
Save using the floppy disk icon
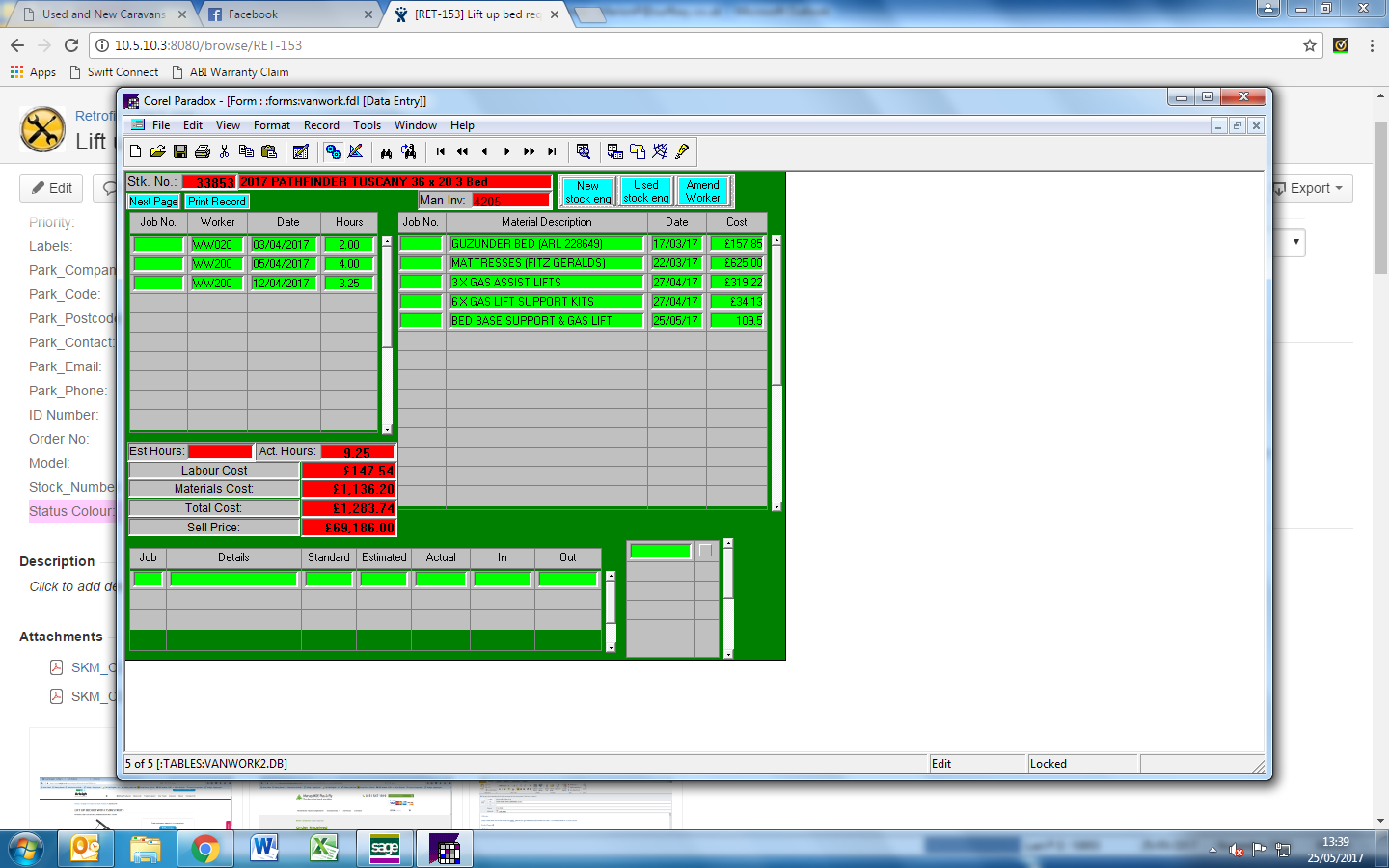coord(180,151)
